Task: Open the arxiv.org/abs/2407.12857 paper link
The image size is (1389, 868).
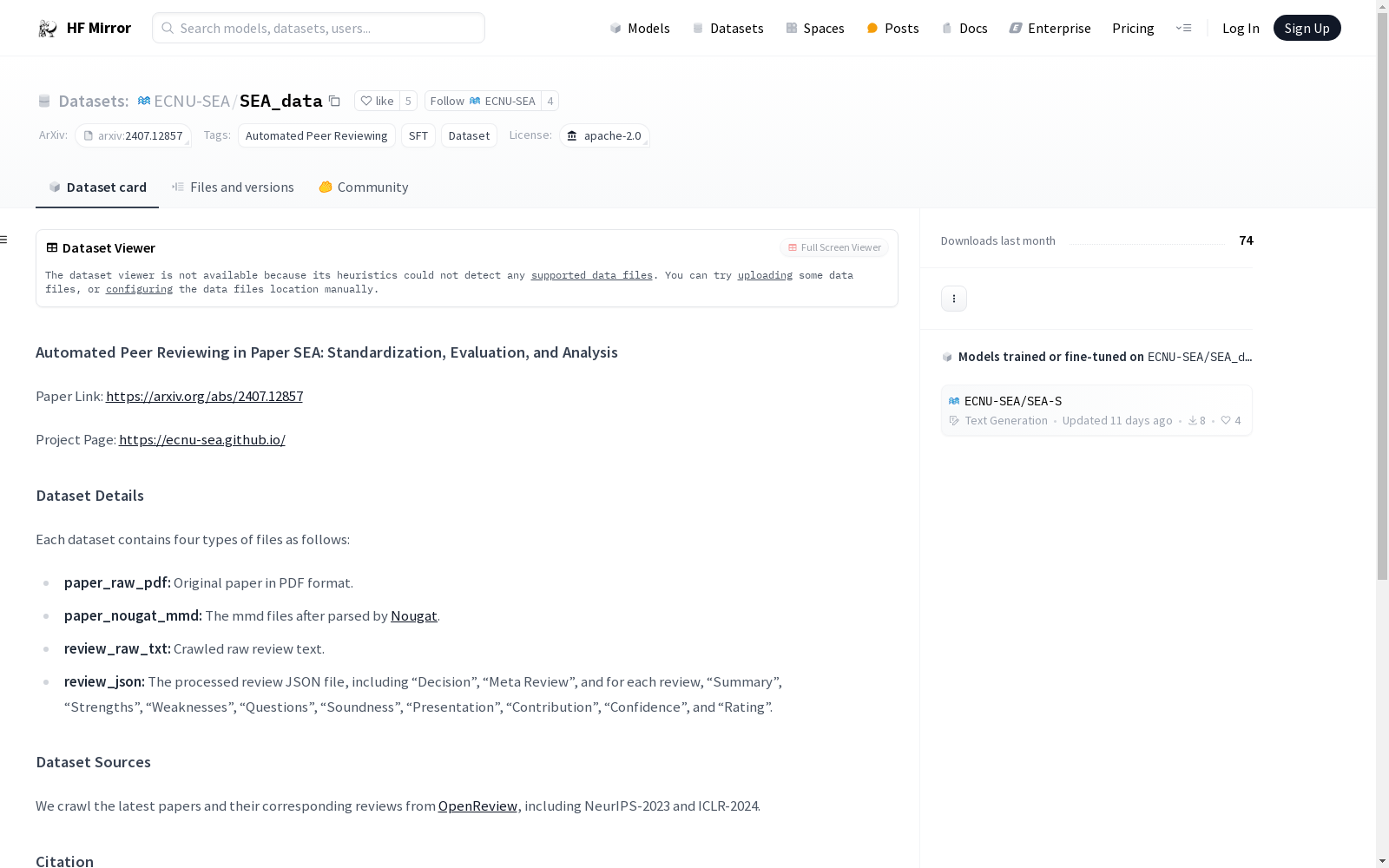Action: tap(204, 396)
